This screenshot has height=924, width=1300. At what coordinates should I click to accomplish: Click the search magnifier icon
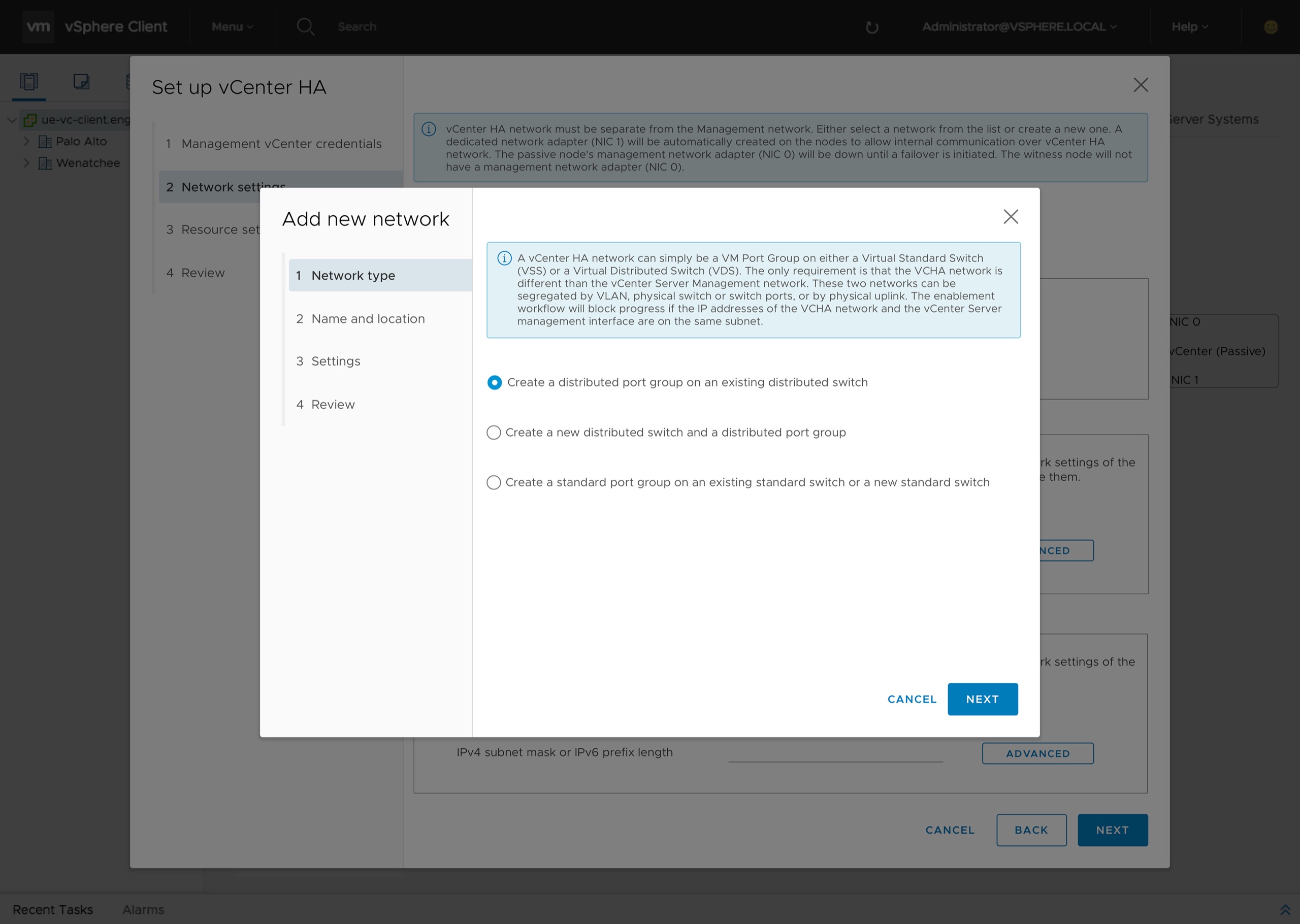click(306, 27)
